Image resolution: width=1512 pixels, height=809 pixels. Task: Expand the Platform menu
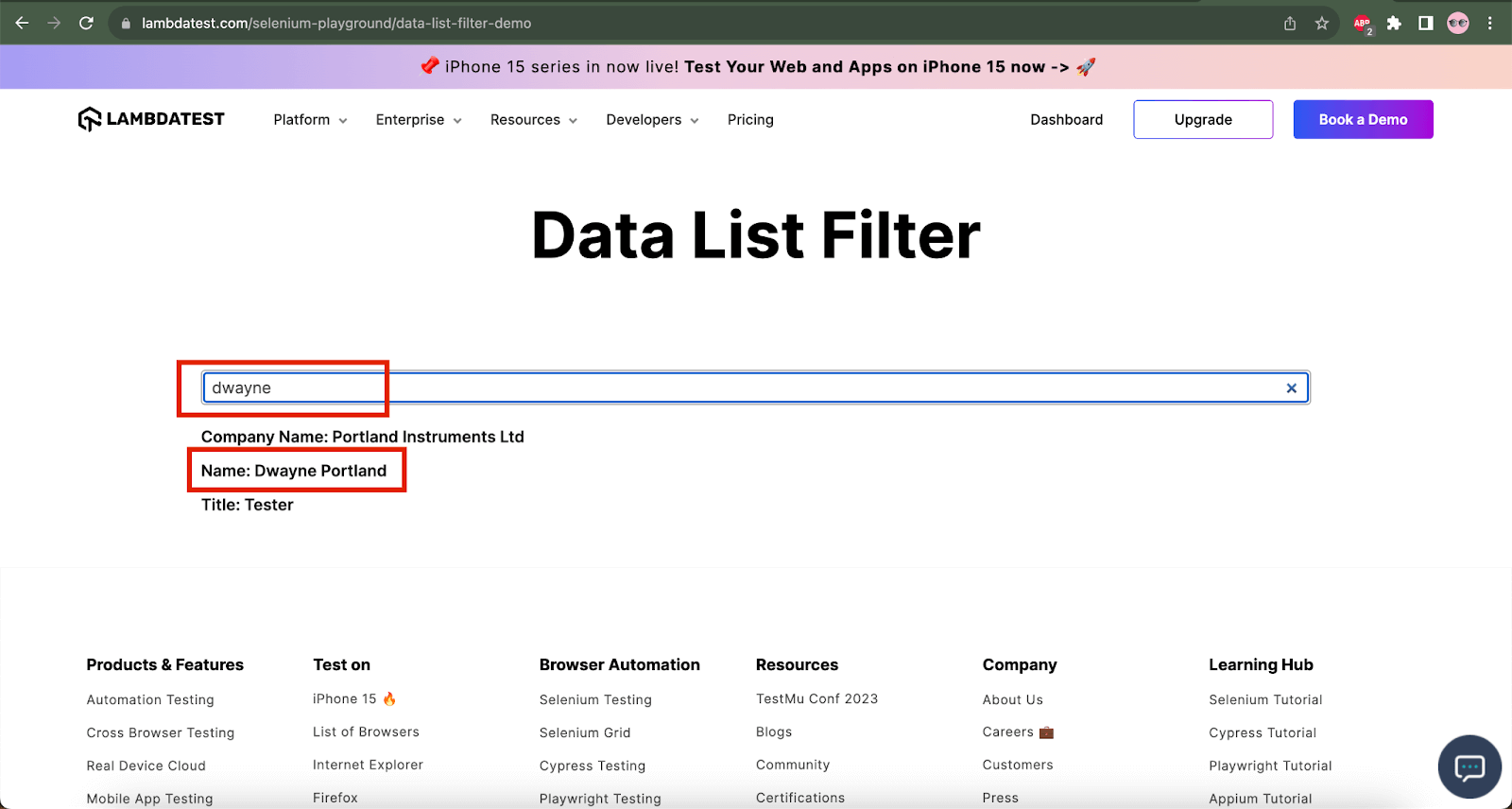coord(310,120)
